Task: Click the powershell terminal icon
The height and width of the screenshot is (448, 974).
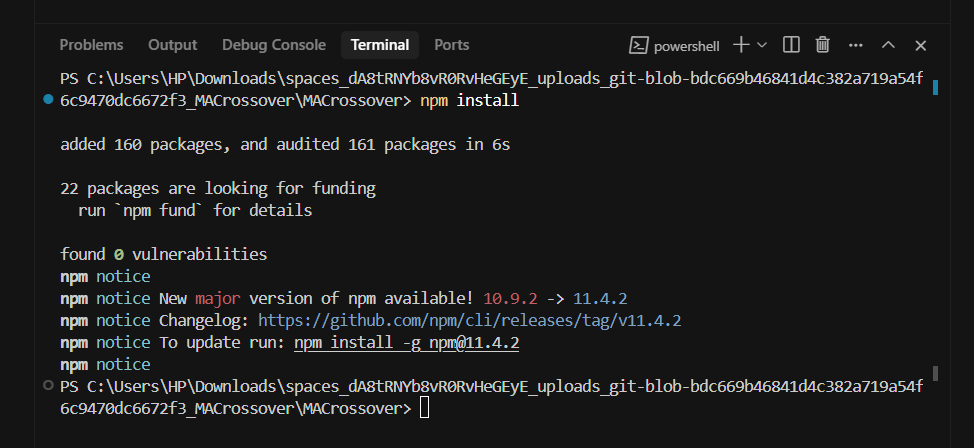Action: click(x=638, y=45)
